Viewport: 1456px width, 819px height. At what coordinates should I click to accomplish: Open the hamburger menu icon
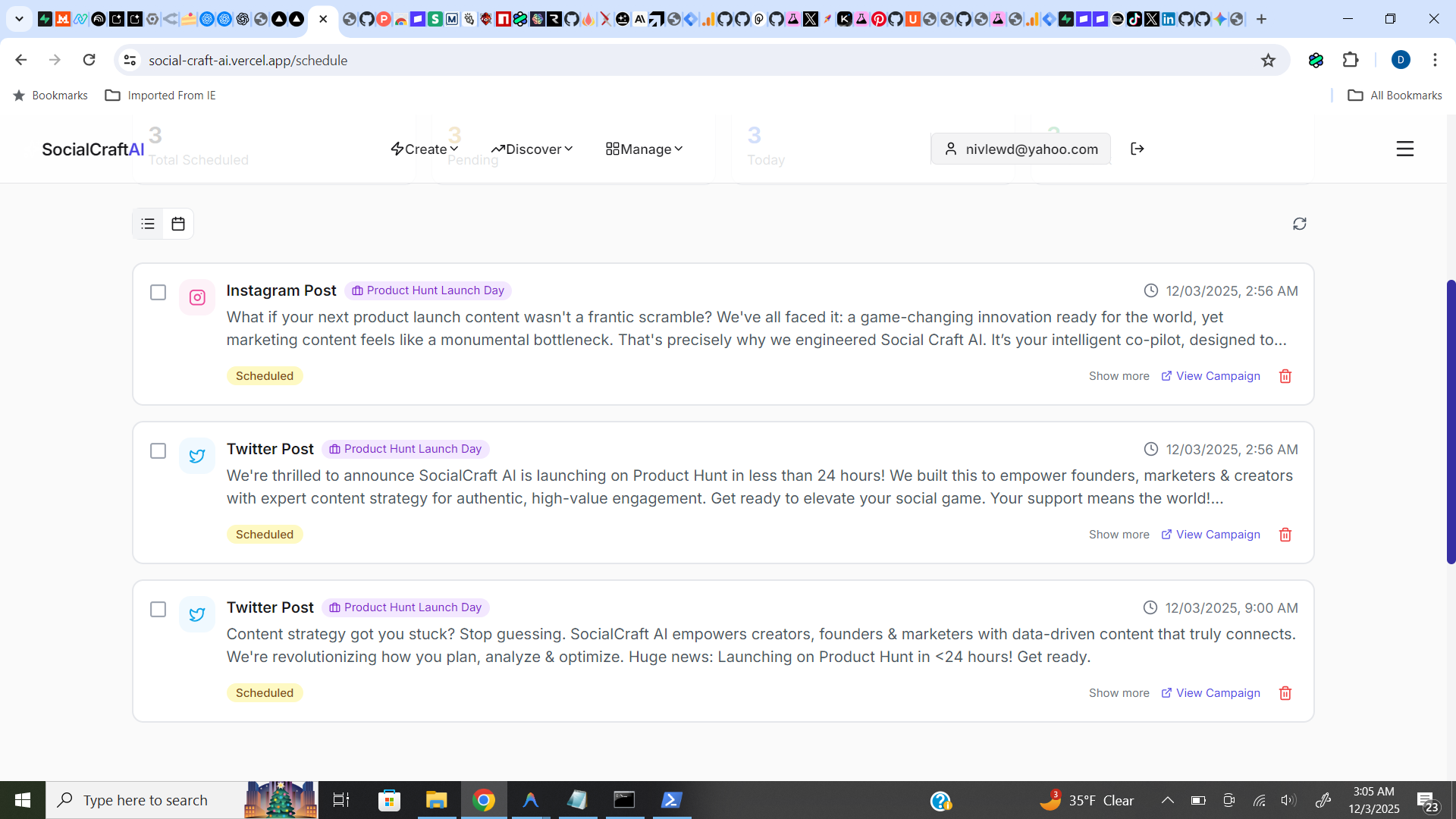point(1404,149)
